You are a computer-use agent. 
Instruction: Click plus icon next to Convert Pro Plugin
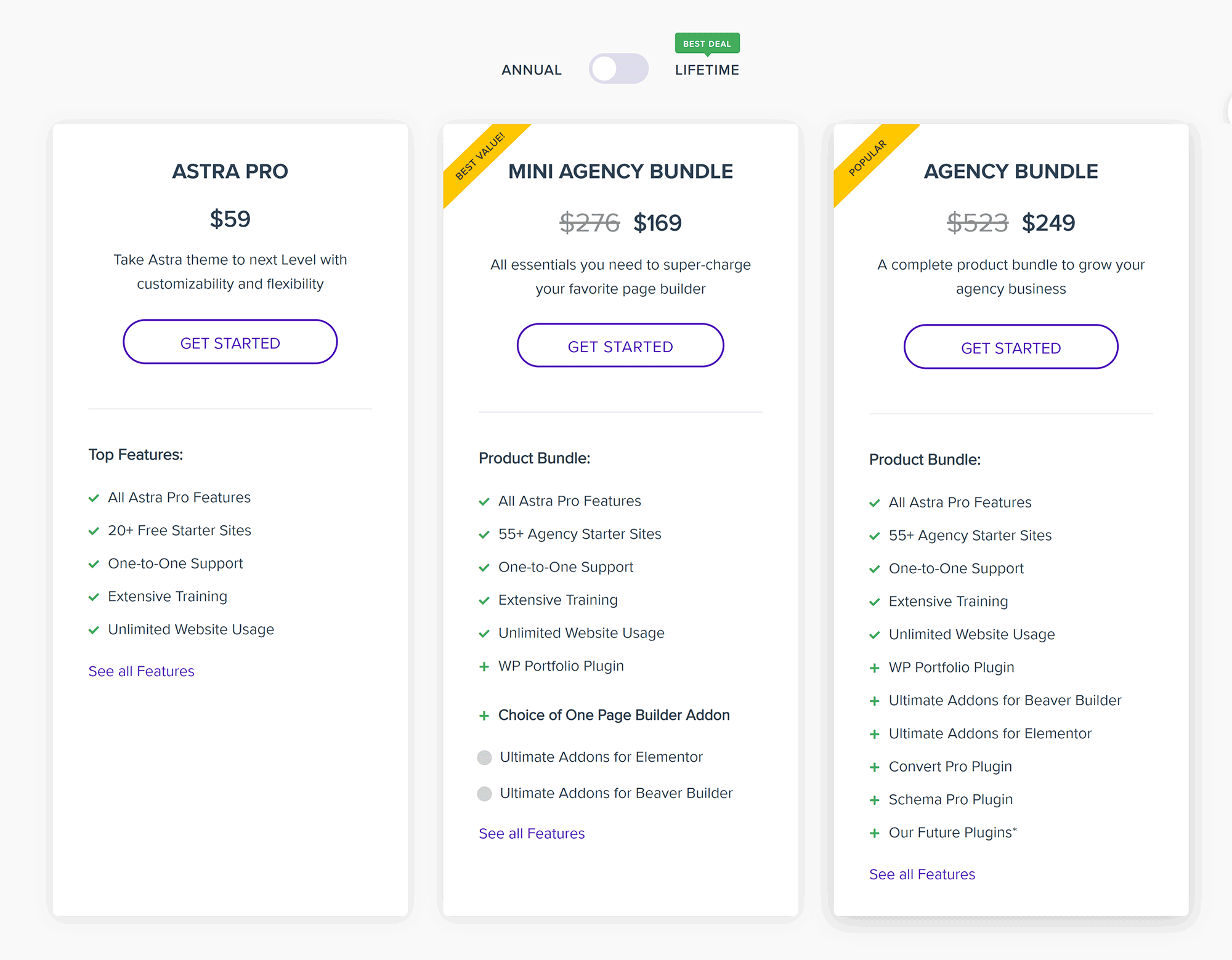click(874, 767)
